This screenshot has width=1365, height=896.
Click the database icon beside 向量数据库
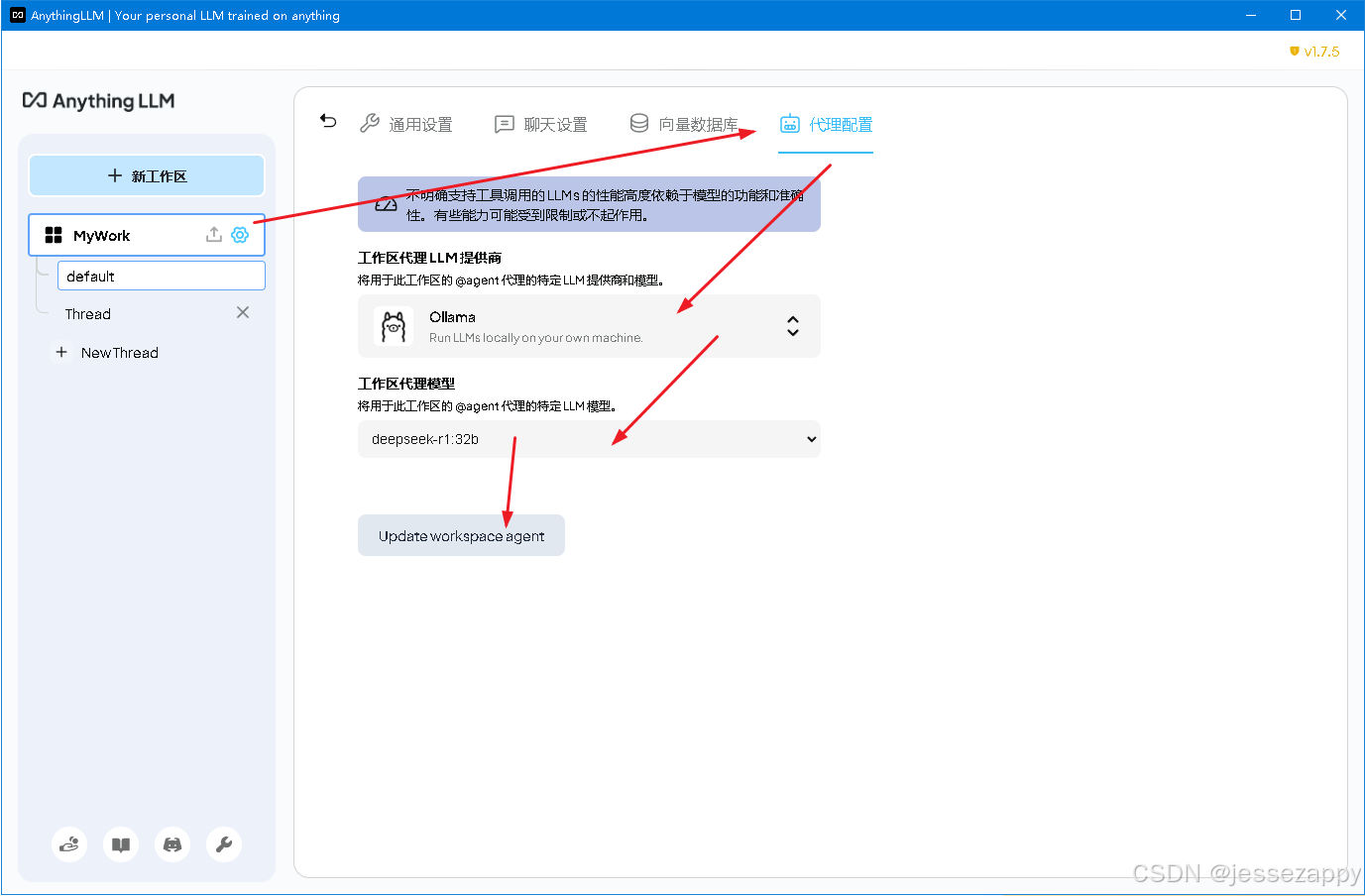(x=639, y=123)
